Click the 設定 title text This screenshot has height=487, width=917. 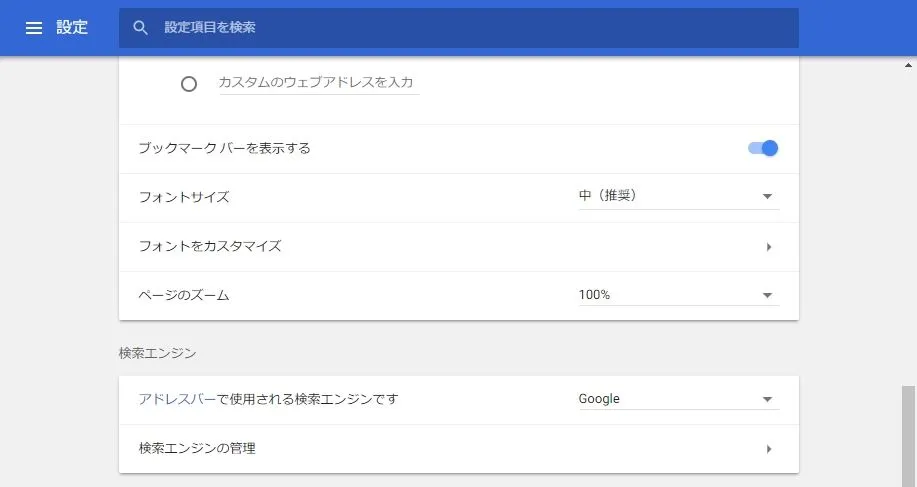pyautogui.click(x=72, y=27)
